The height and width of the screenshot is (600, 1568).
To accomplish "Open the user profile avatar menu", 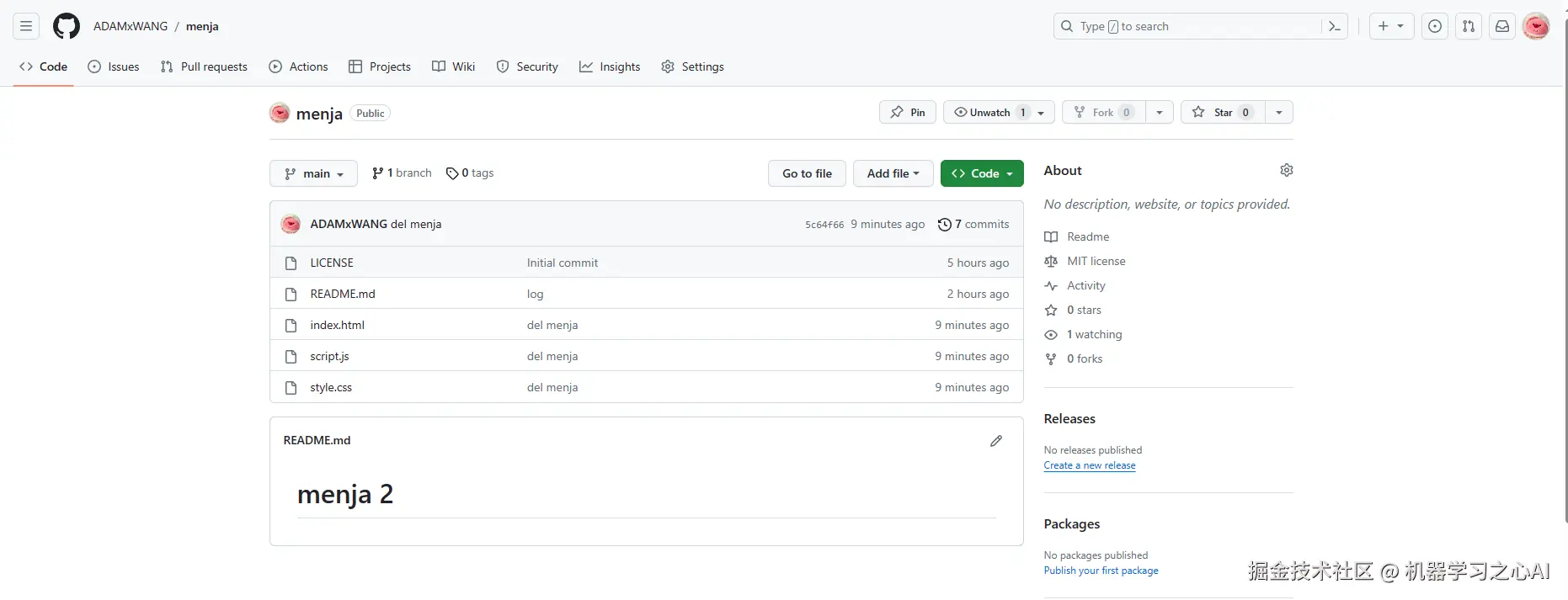I will pos(1536,26).
